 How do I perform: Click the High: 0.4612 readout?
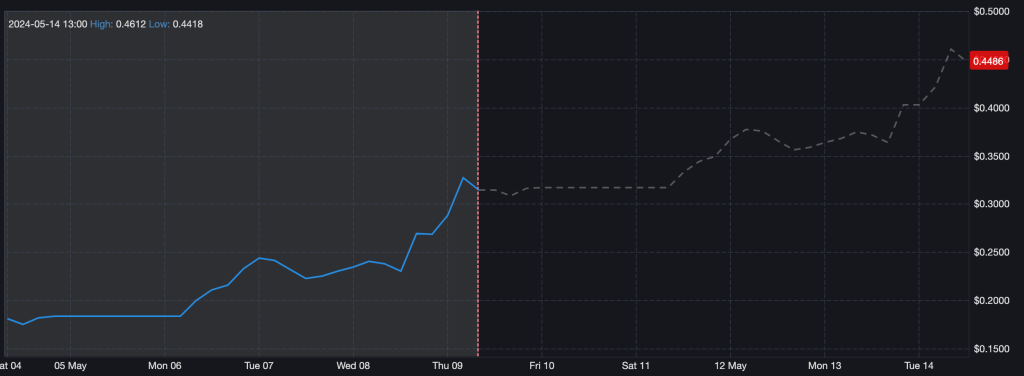coord(118,24)
